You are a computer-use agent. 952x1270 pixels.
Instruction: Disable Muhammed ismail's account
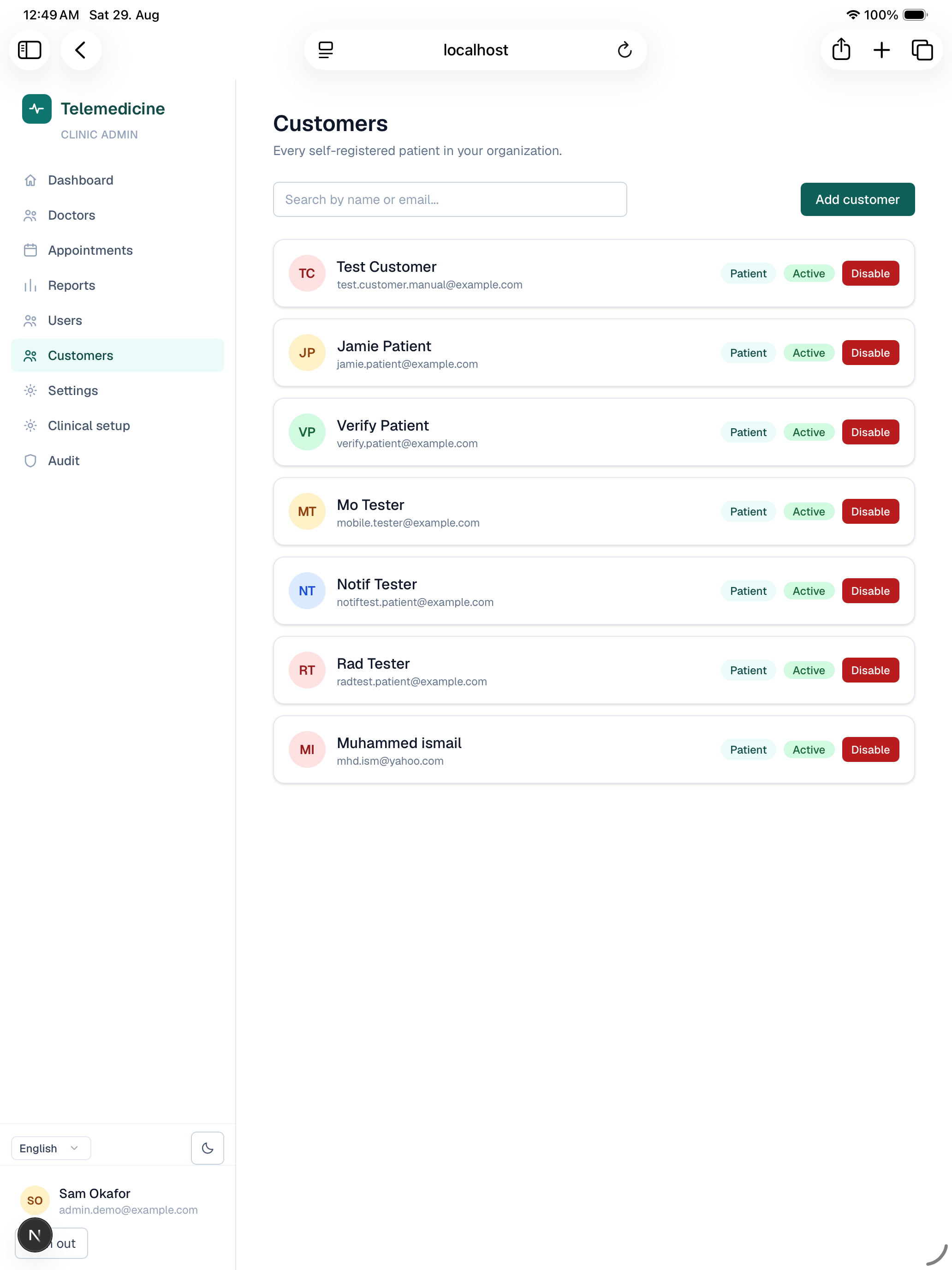870,749
